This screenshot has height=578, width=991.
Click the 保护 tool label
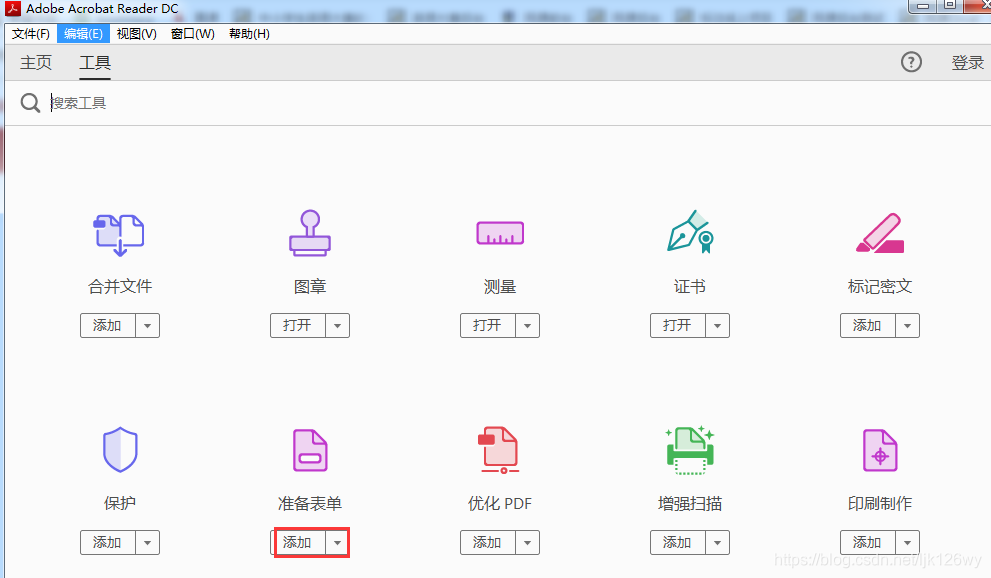120,503
